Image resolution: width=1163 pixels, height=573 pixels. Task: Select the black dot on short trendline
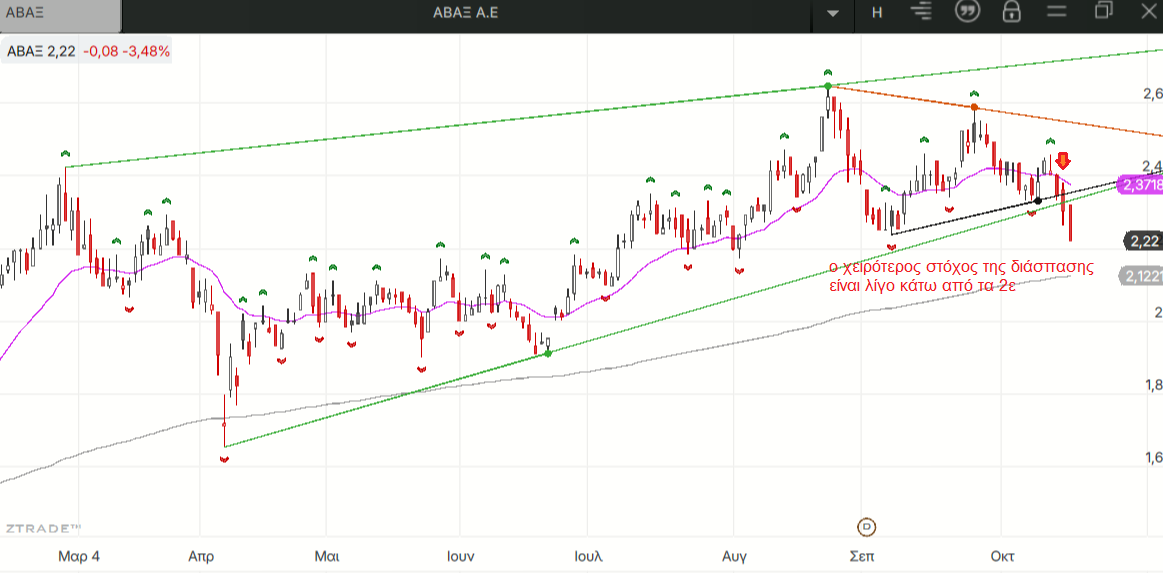tap(1037, 201)
